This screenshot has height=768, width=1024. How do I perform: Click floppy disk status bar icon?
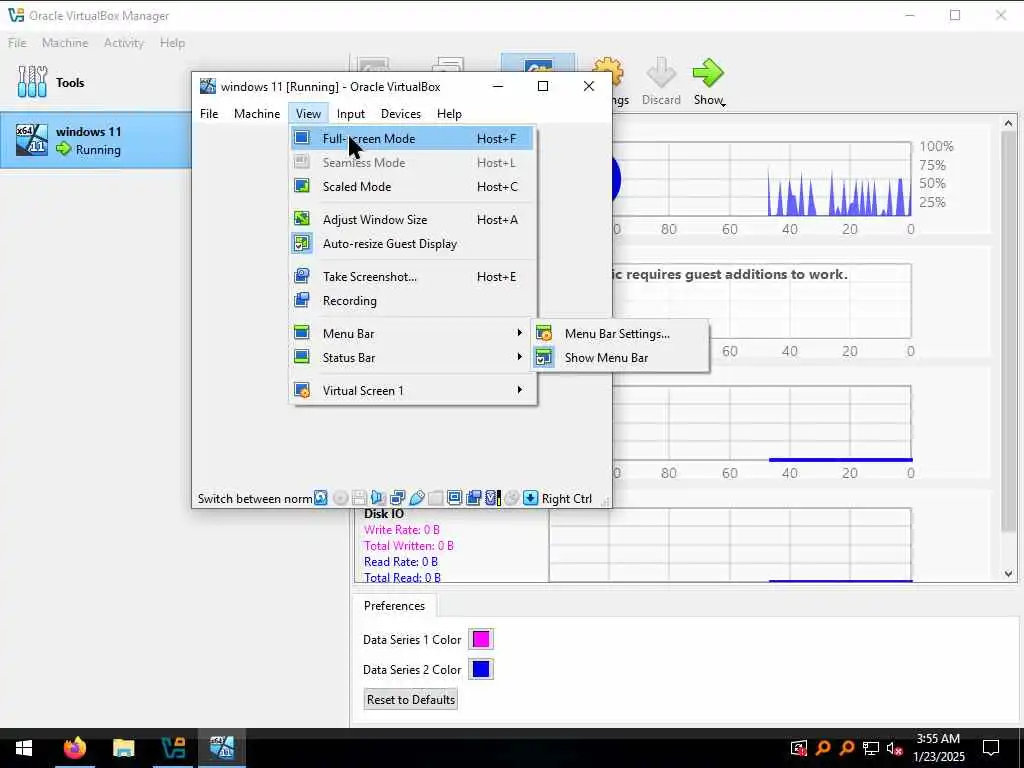(359, 498)
